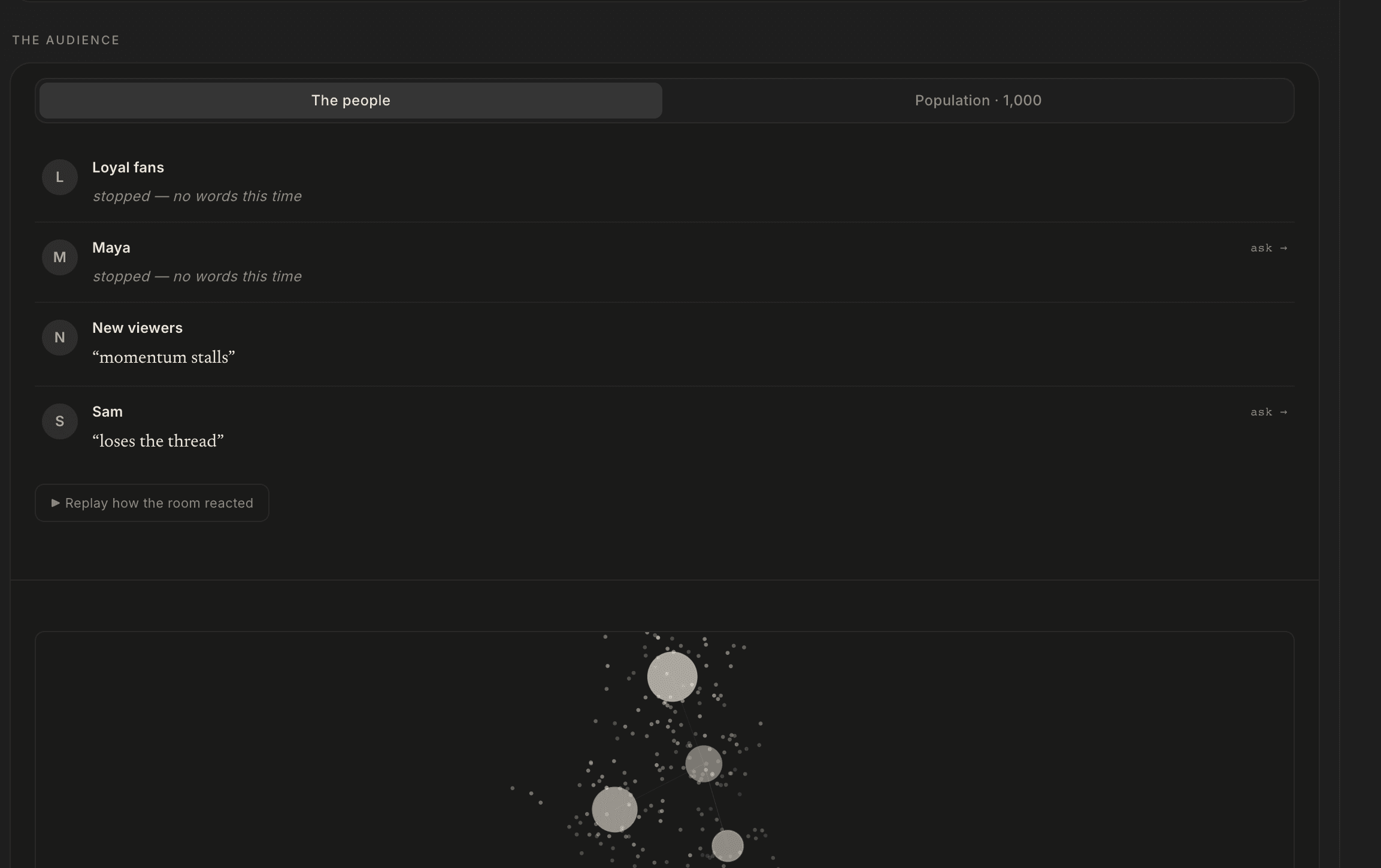Click the Loyal fans avatar icon
This screenshot has height=868, width=1381.
pos(60,177)
